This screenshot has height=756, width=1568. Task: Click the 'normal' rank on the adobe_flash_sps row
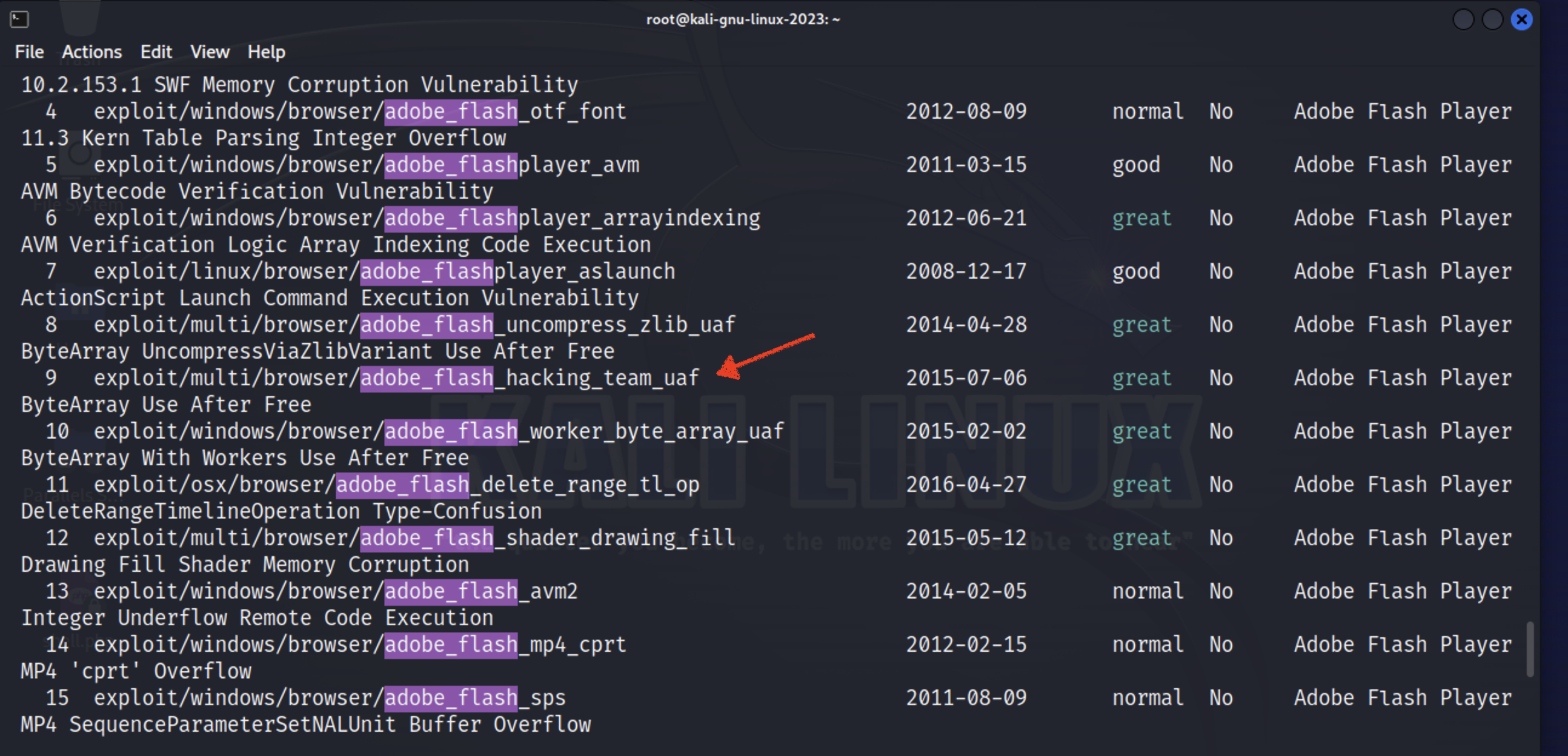pyautogui.click(x=1148, y=698)
